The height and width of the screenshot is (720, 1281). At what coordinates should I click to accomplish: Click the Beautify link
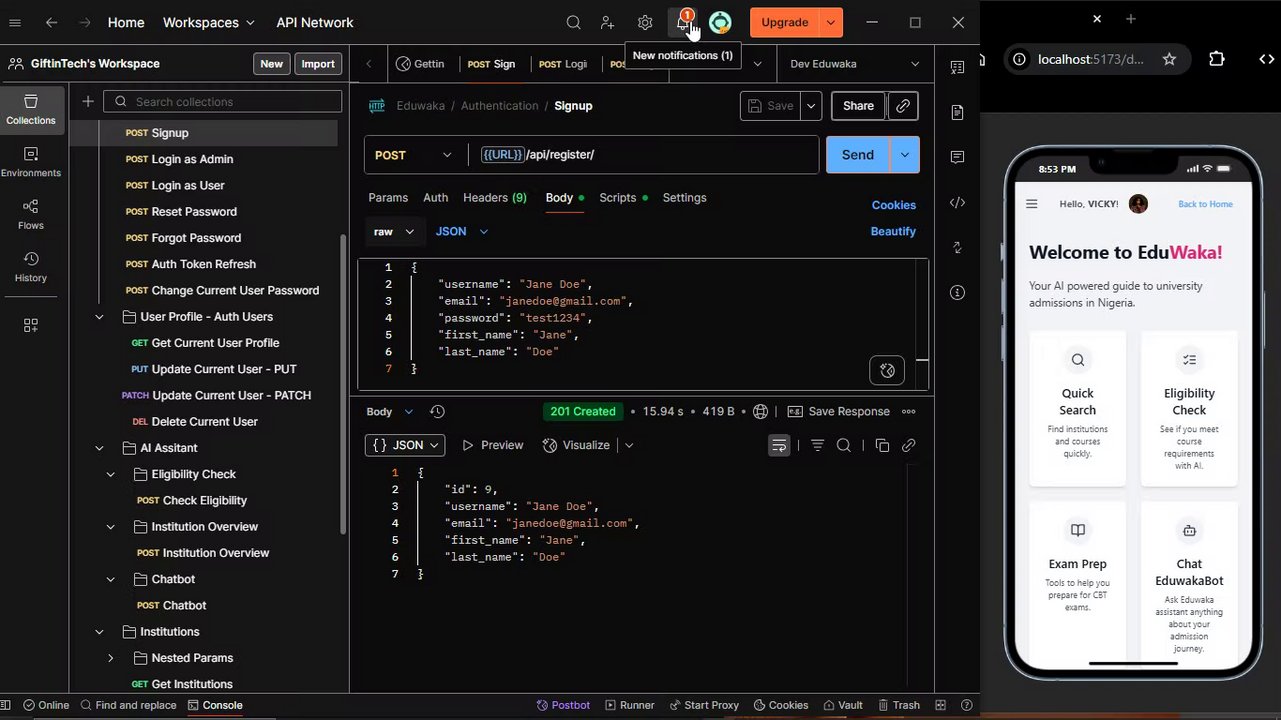coord(893,231)
